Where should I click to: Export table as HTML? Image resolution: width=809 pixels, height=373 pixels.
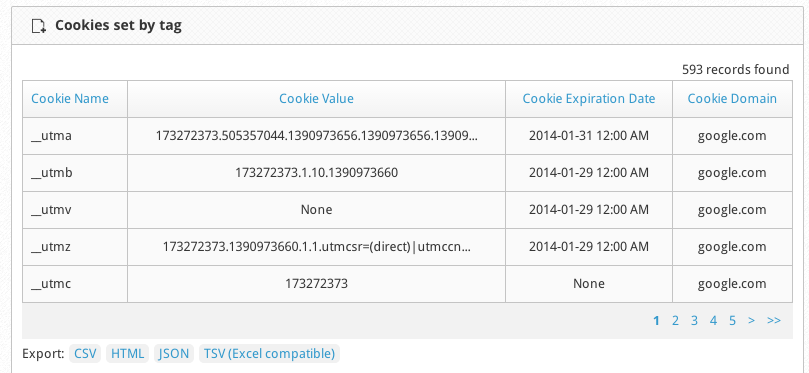tap(127, 353)
